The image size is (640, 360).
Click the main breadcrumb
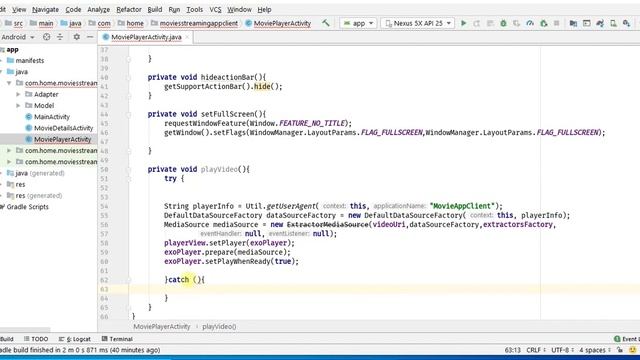(x=42, y=23)
